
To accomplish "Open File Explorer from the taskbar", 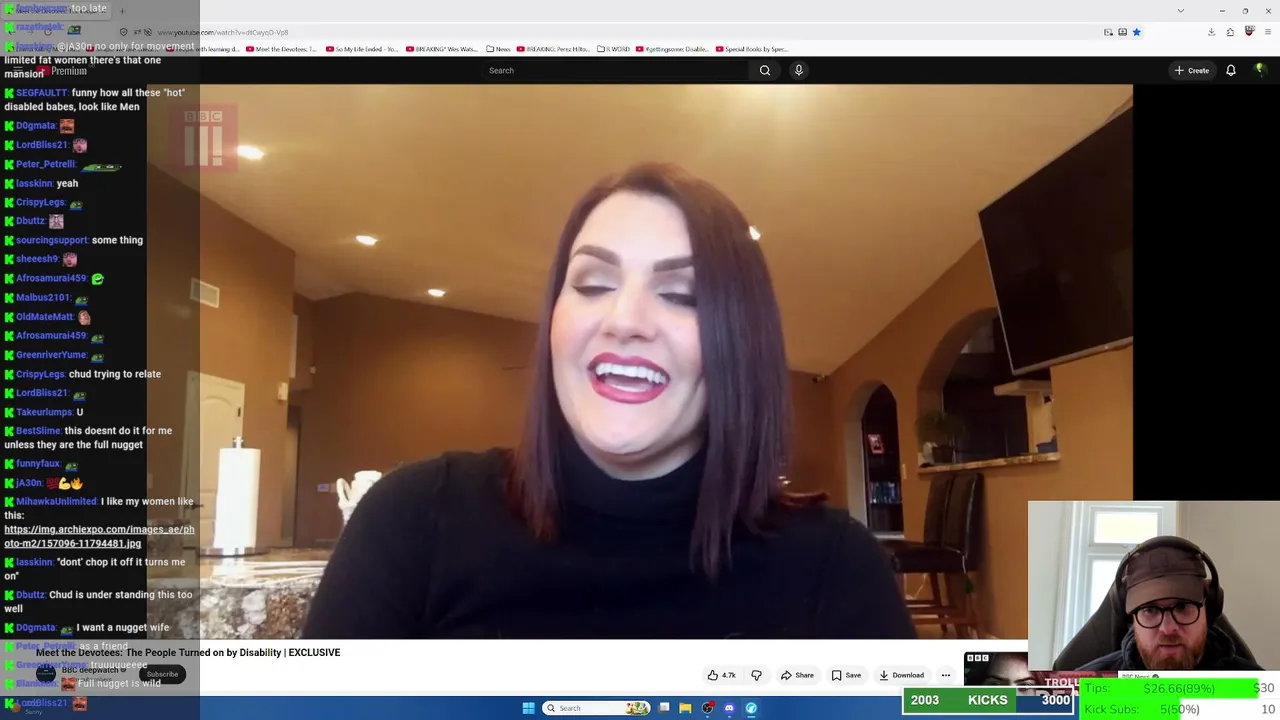I will 685,708.
